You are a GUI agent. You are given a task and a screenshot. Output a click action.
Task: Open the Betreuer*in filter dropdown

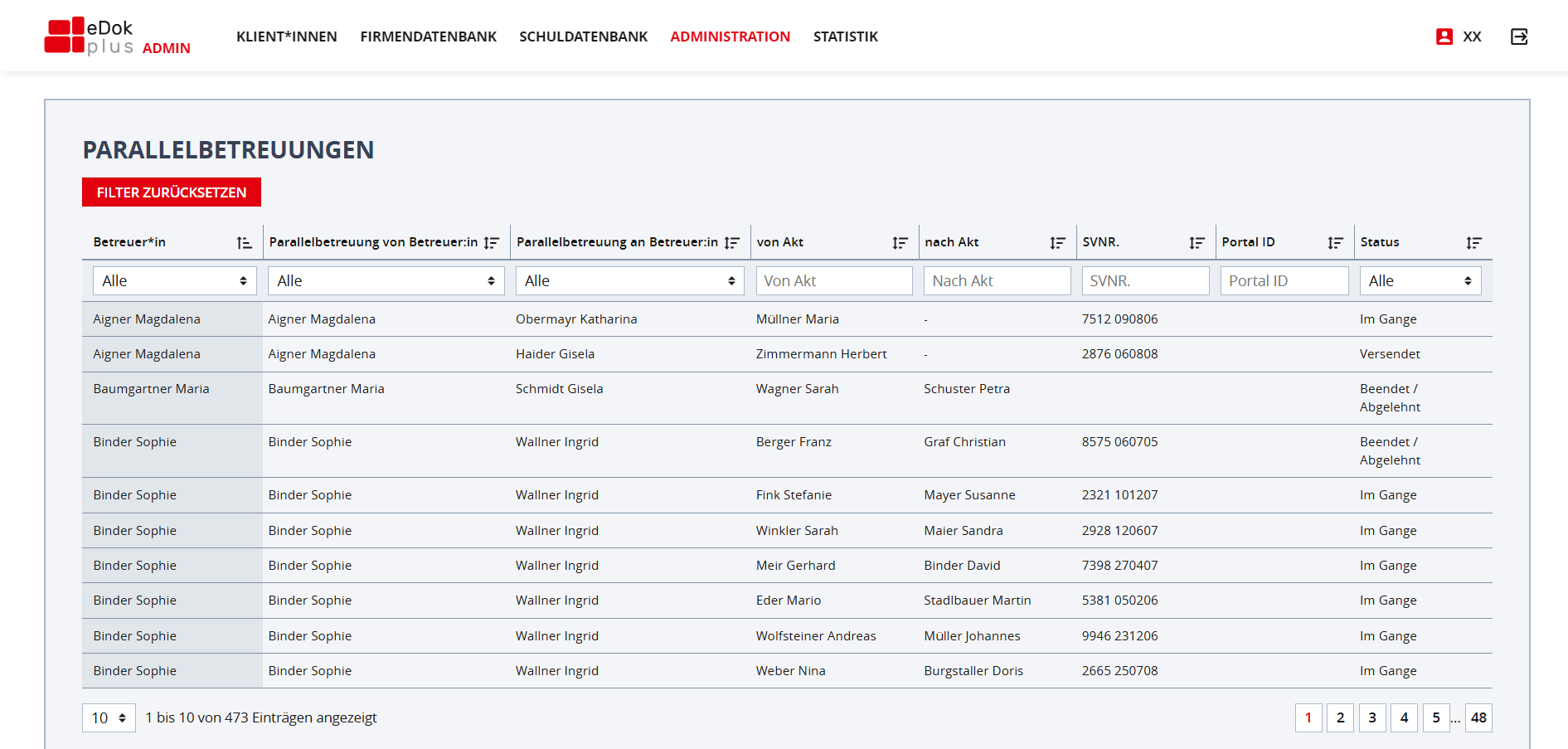[x=174, y=281]
